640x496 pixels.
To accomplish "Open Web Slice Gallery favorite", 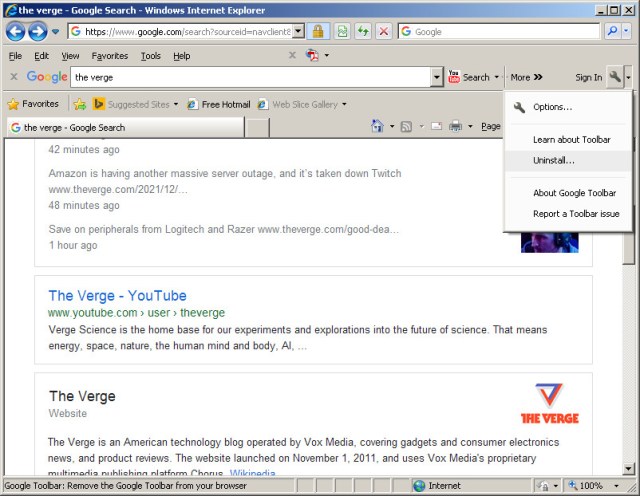I will (298, 105).
